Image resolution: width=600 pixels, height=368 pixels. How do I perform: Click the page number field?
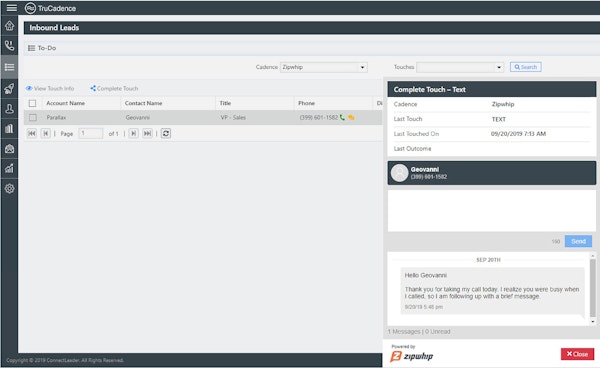[x=91, y=133]
